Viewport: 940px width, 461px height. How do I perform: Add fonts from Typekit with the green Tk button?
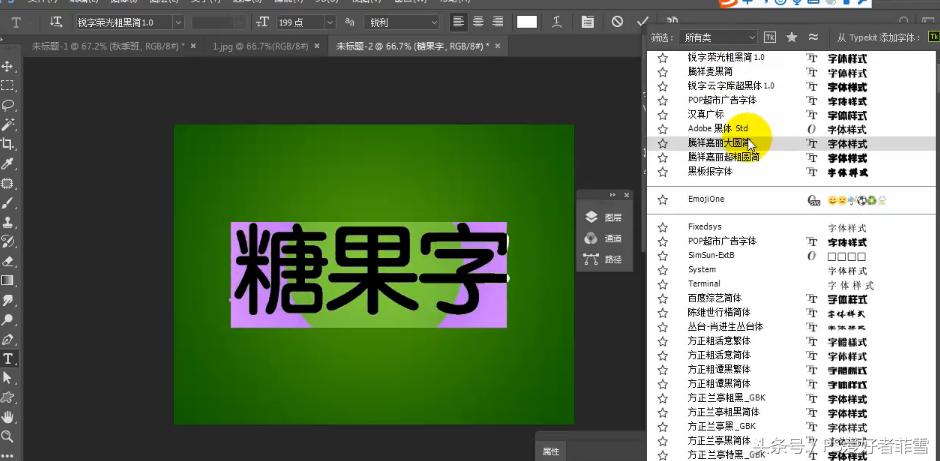933,37
